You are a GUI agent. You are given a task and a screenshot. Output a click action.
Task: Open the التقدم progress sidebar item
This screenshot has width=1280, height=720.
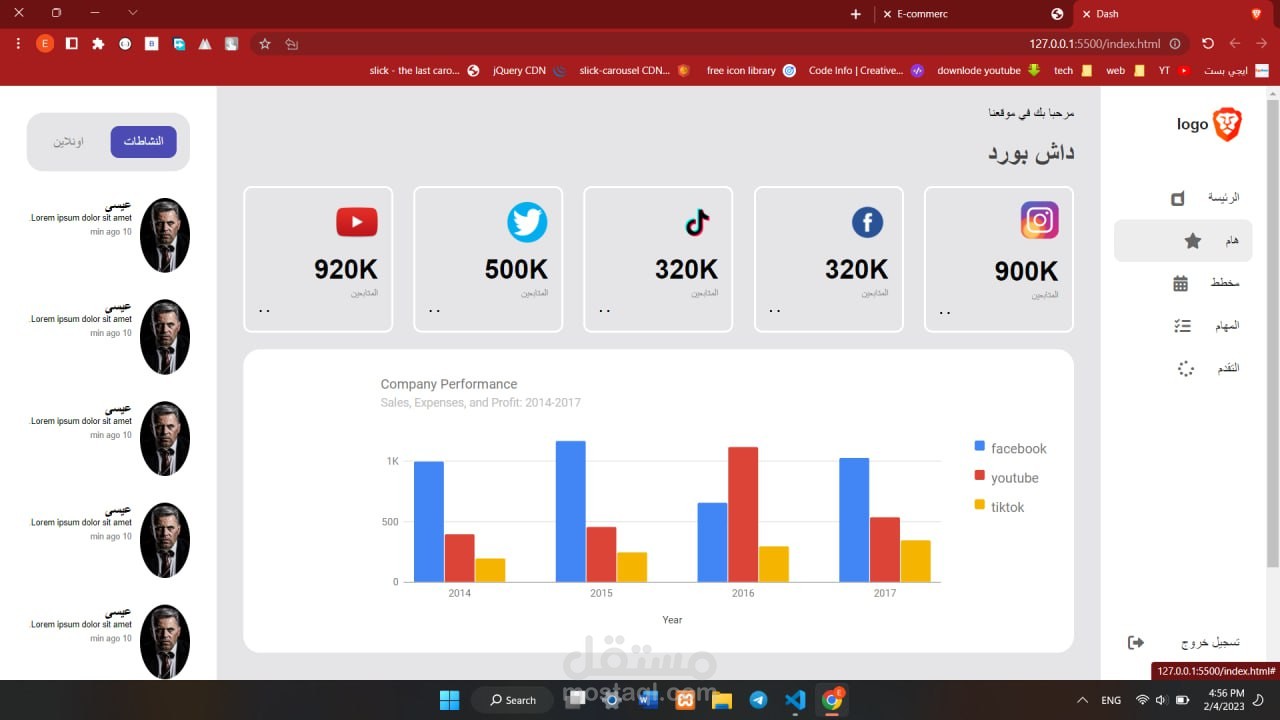pos(1183,369)
